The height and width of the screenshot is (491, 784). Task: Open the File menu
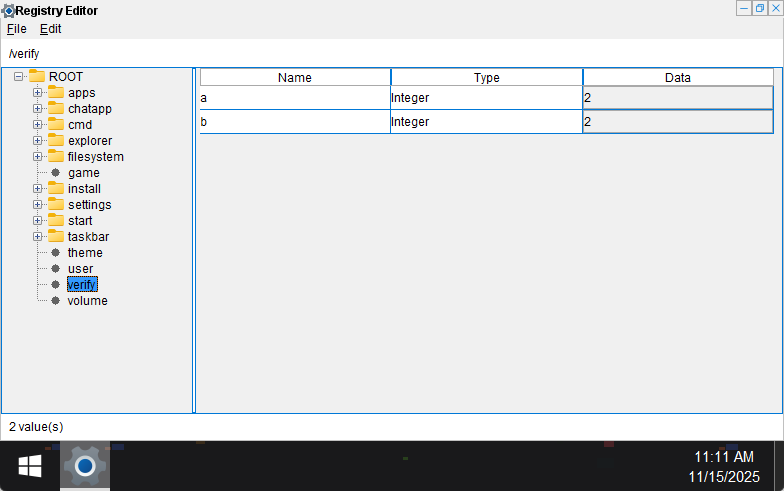(17, 29)
